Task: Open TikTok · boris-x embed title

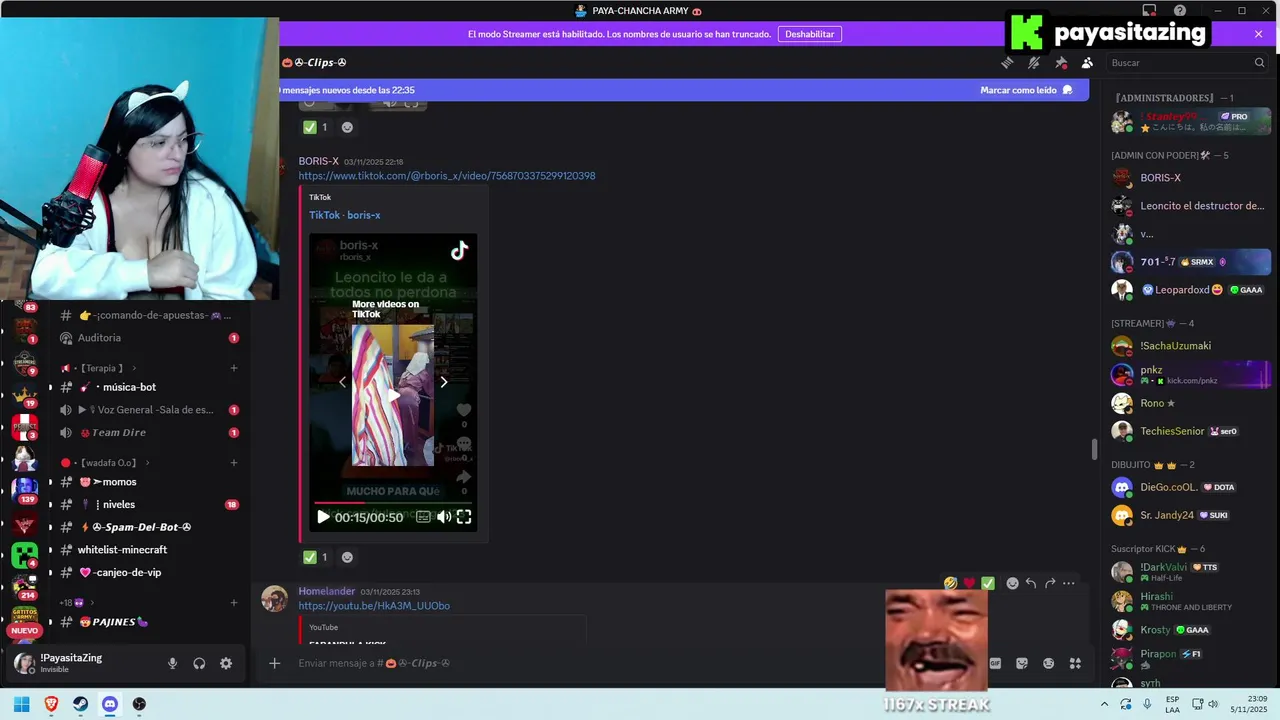Action: click(x=344, y=215)
